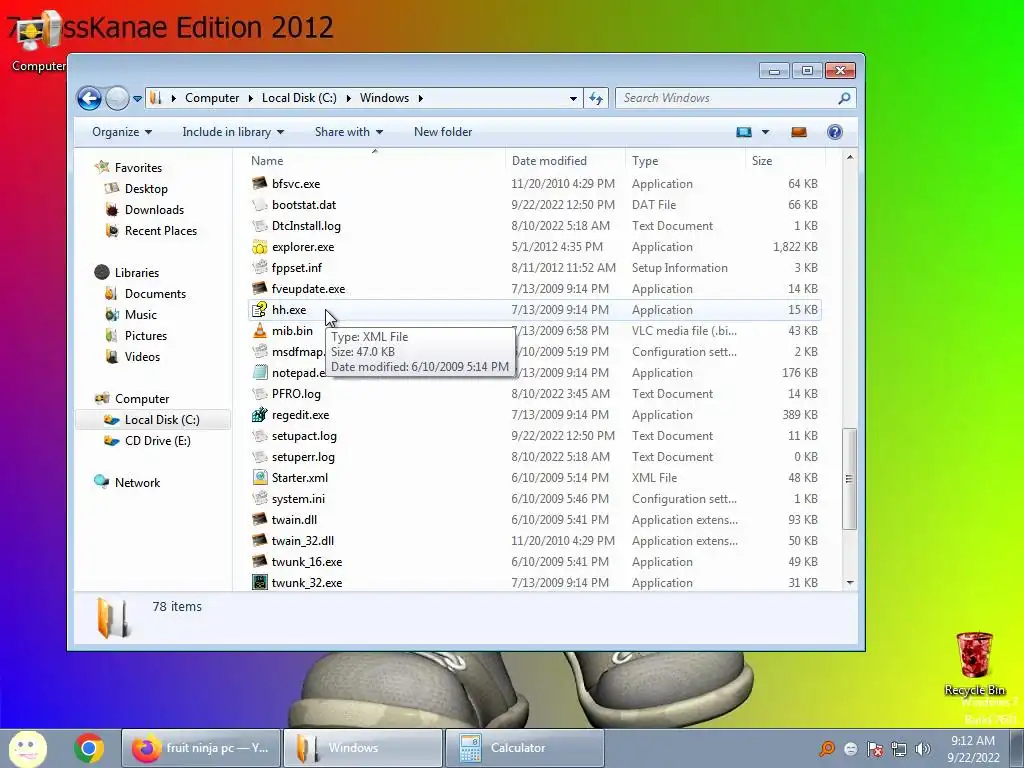Open the recent pages dropdown beside Forward

[x=136, y=99]
